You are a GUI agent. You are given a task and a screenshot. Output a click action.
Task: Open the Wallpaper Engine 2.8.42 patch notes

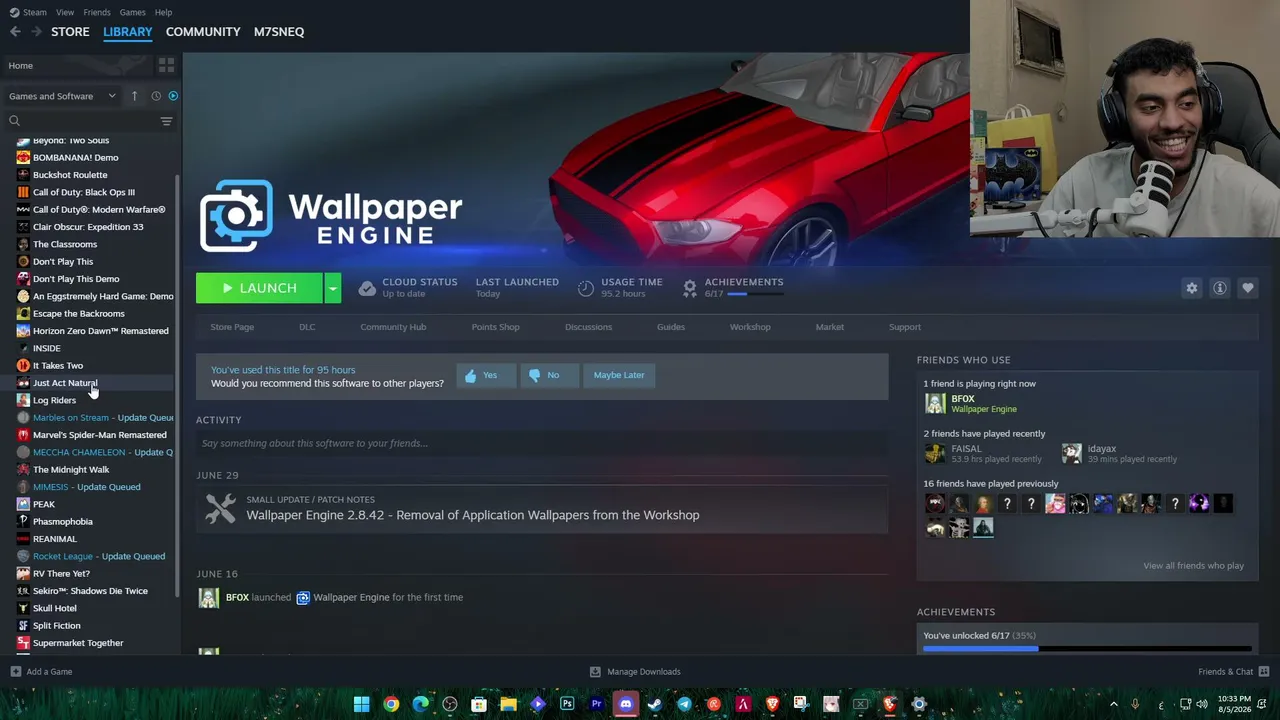(x=473, y=515)
